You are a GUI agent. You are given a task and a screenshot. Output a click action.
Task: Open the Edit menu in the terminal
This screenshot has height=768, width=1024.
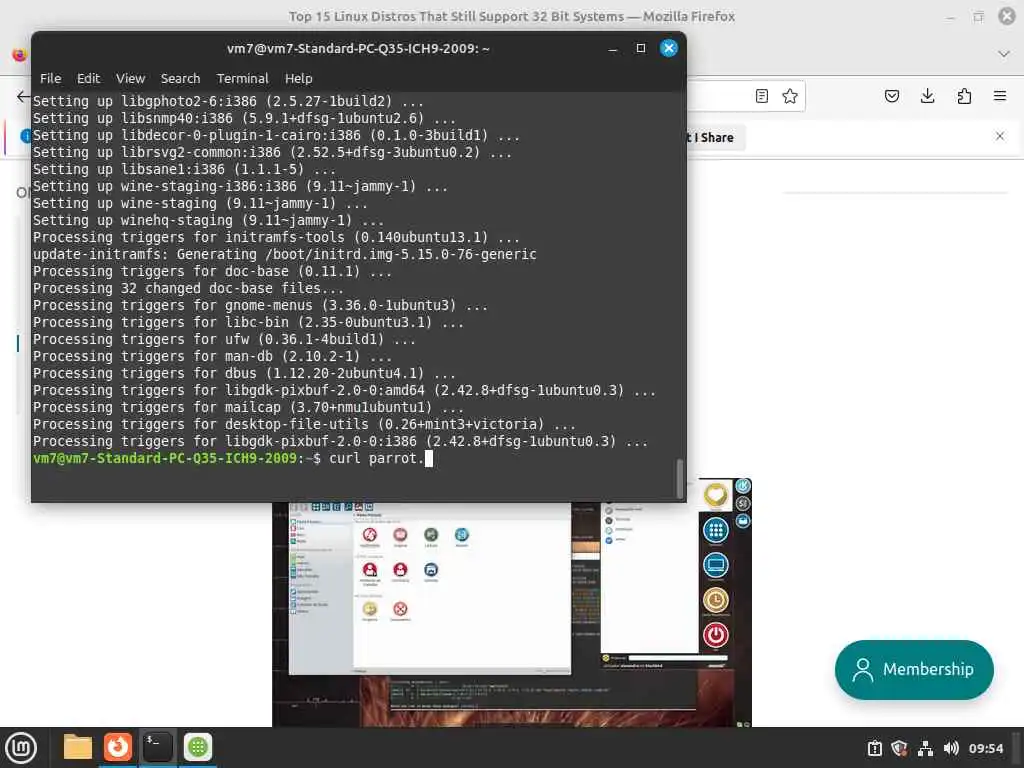coord(88,78)
